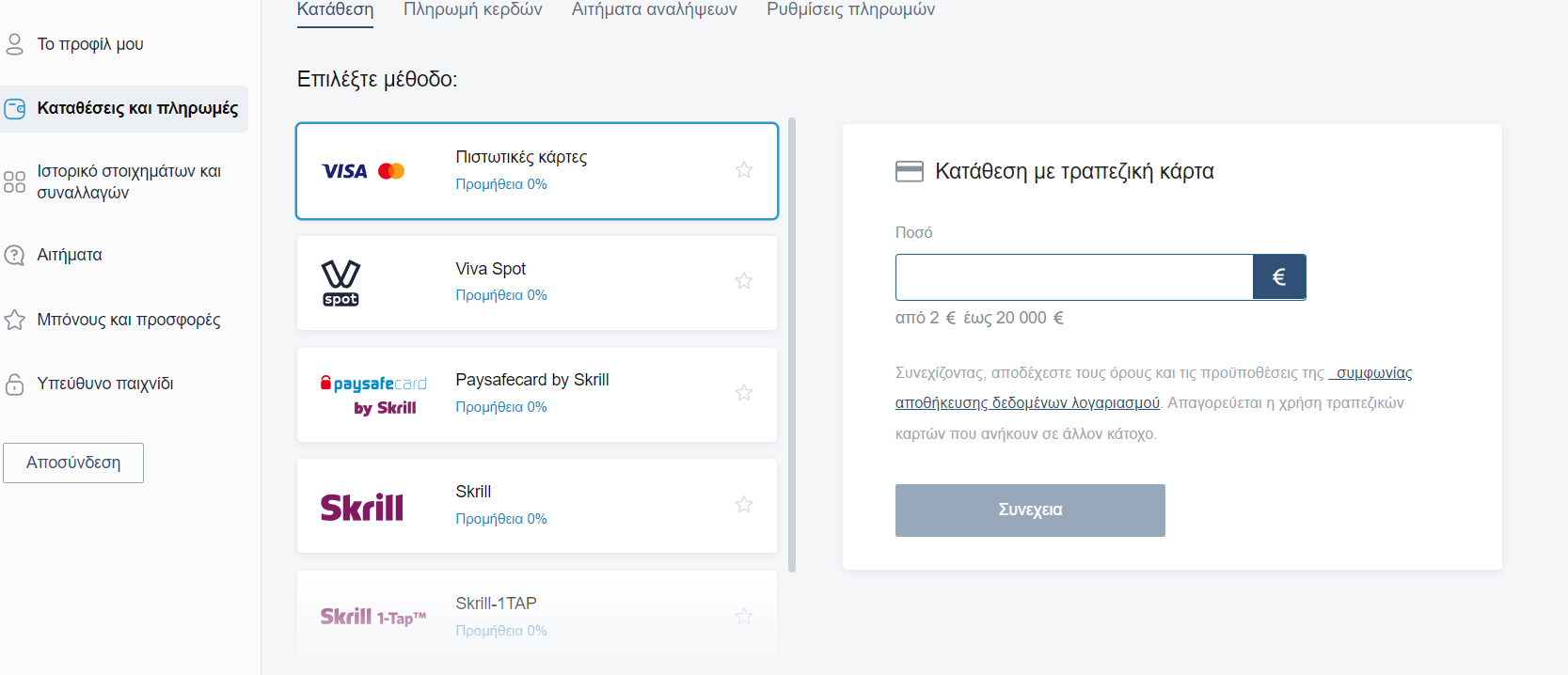The height and width of the screenshot is (675, 1568).
Task: Favorite Viva Spot with its star
Action: click(x=744, y=281)
